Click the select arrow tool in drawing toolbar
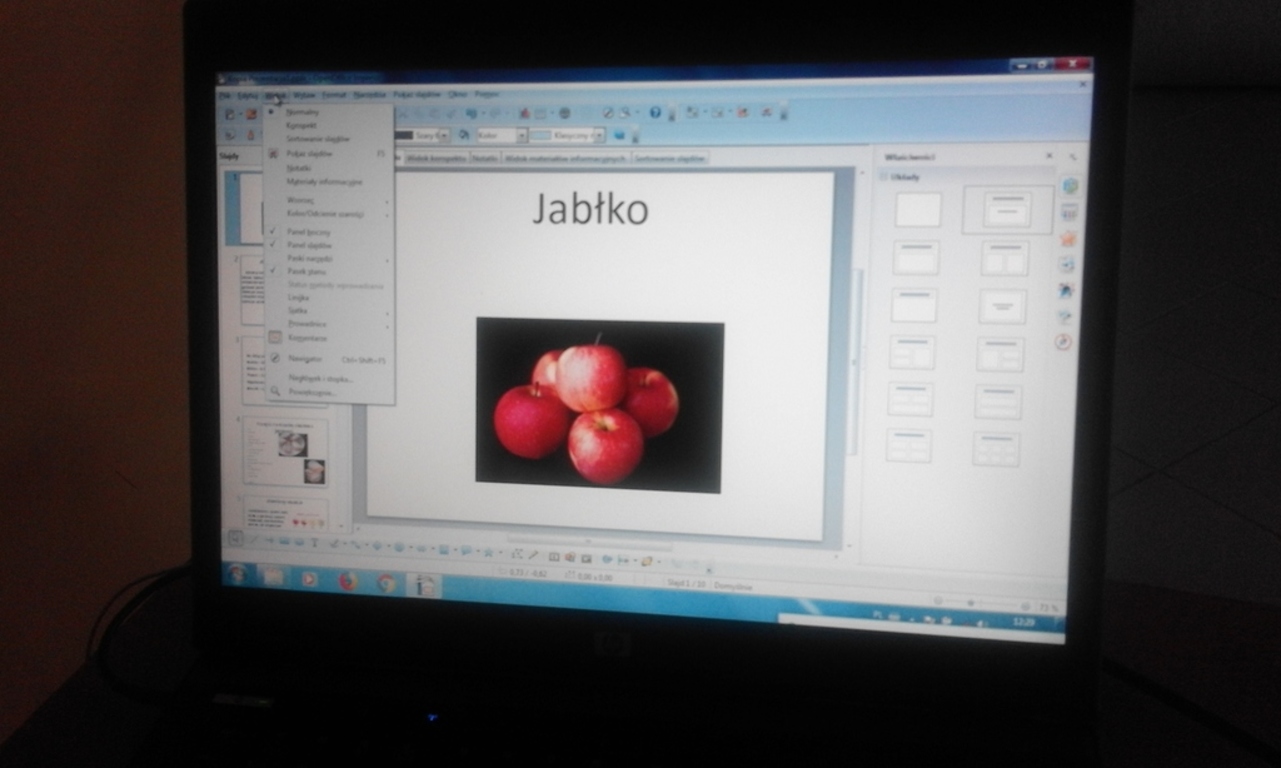The width and height of the screenshot is (1281, 768). pos(235,538)
